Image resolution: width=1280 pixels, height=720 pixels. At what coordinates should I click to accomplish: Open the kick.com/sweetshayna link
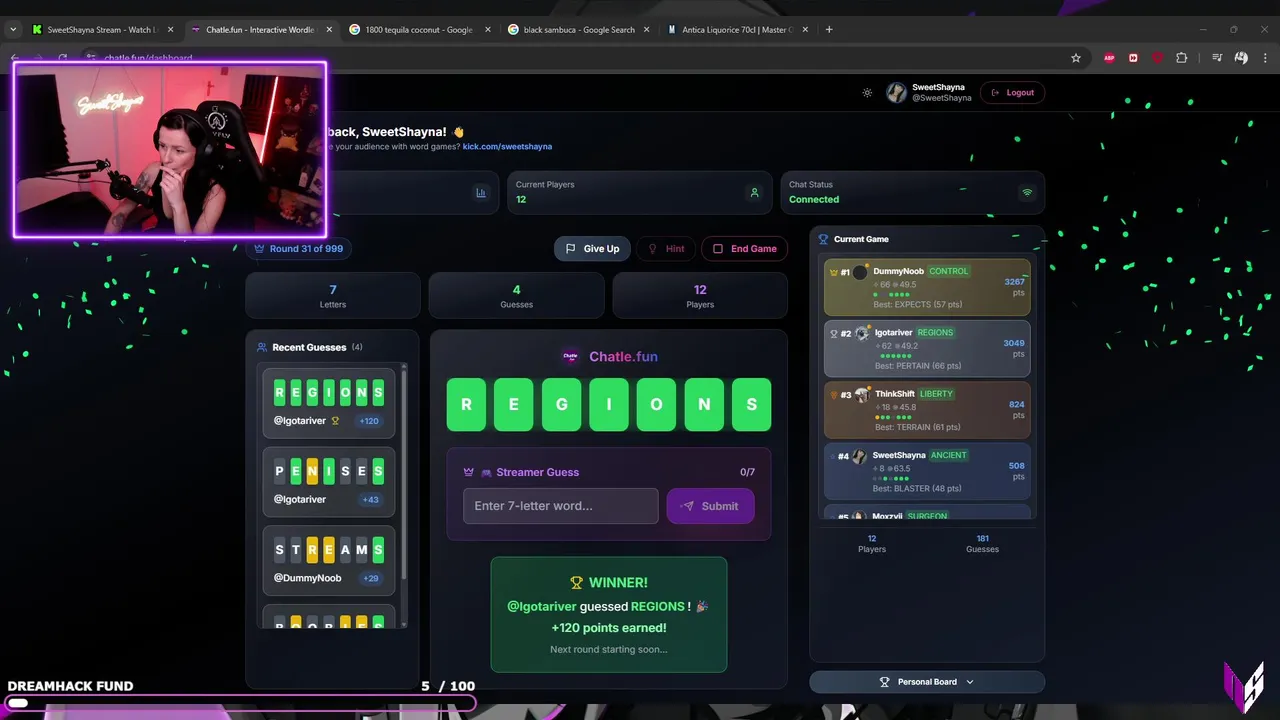(507, 146)
